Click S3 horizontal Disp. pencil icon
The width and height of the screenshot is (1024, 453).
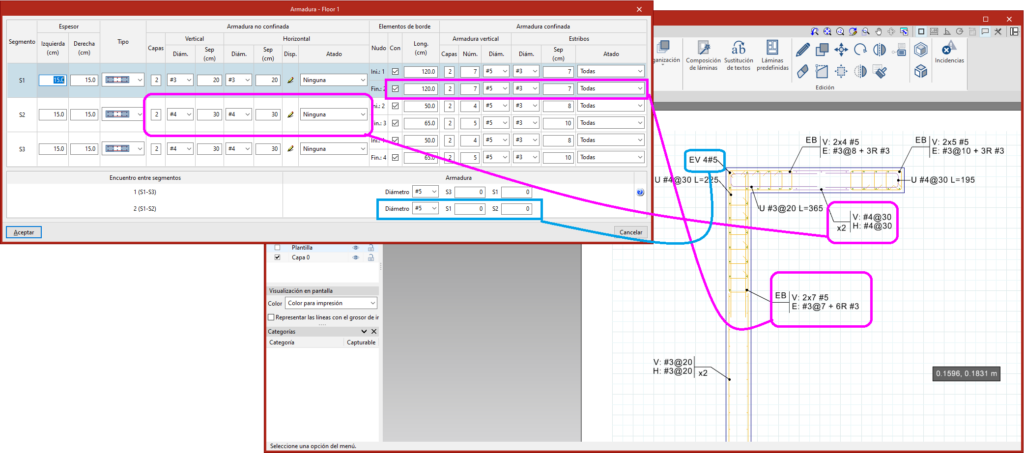click(x=291, y=149)
